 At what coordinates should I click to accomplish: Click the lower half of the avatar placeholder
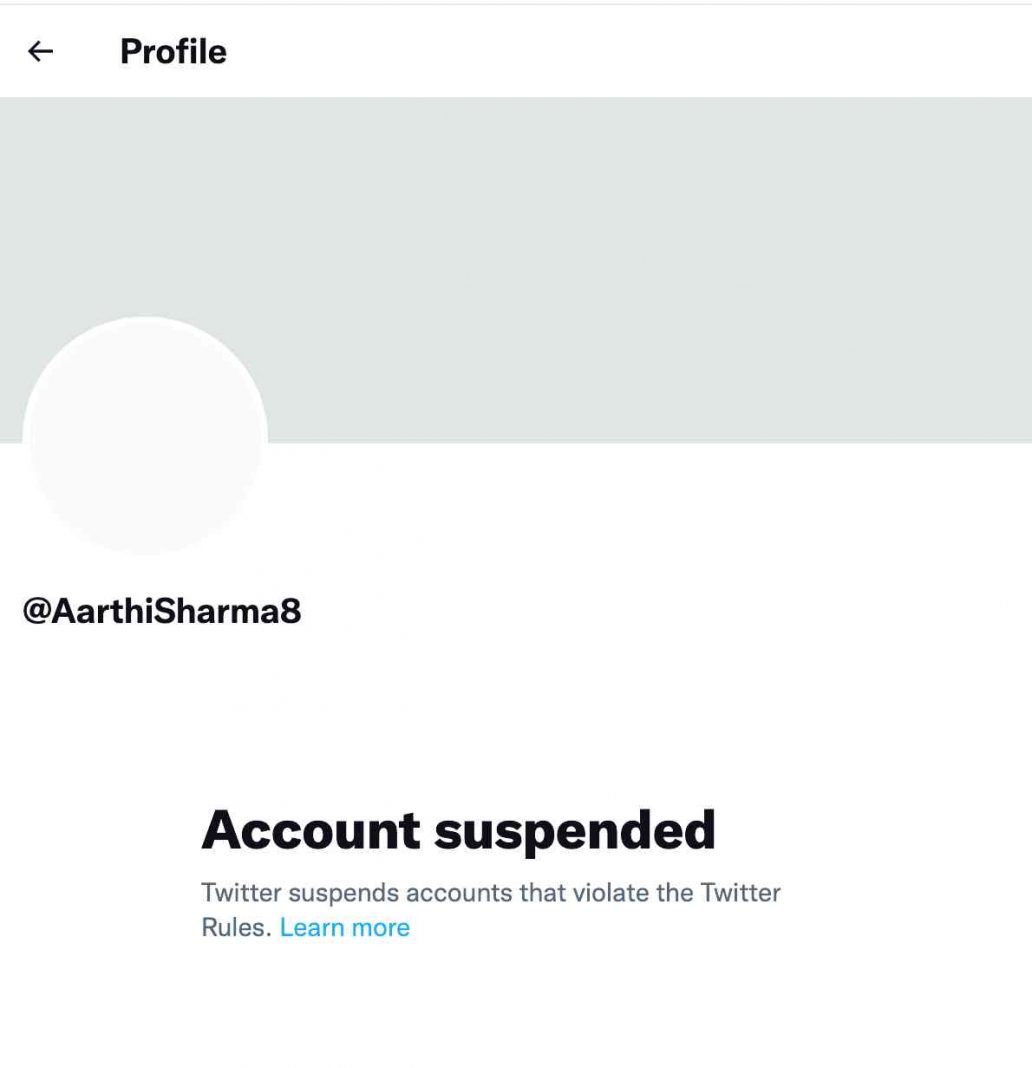tap(145, 500)
